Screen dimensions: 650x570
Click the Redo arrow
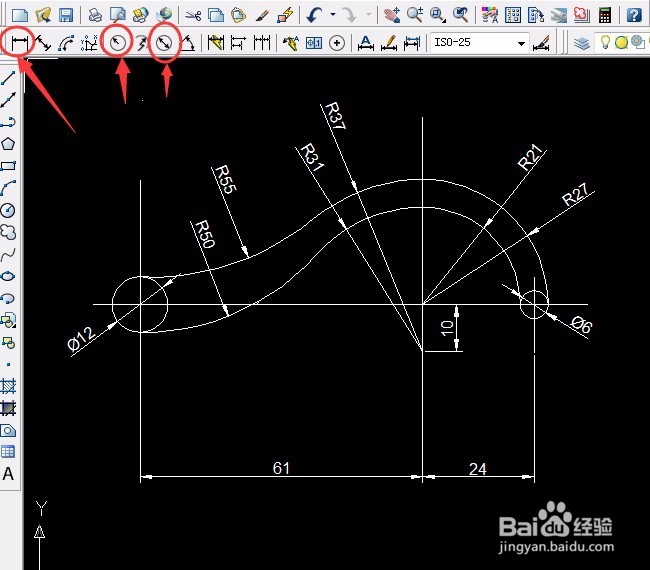349,15
